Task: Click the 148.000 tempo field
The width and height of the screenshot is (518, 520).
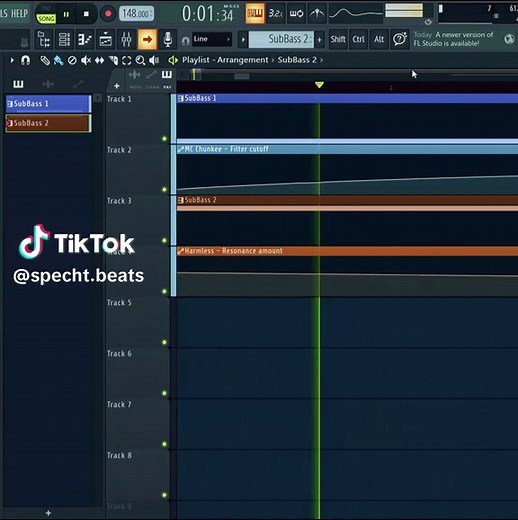Action: 136,14
